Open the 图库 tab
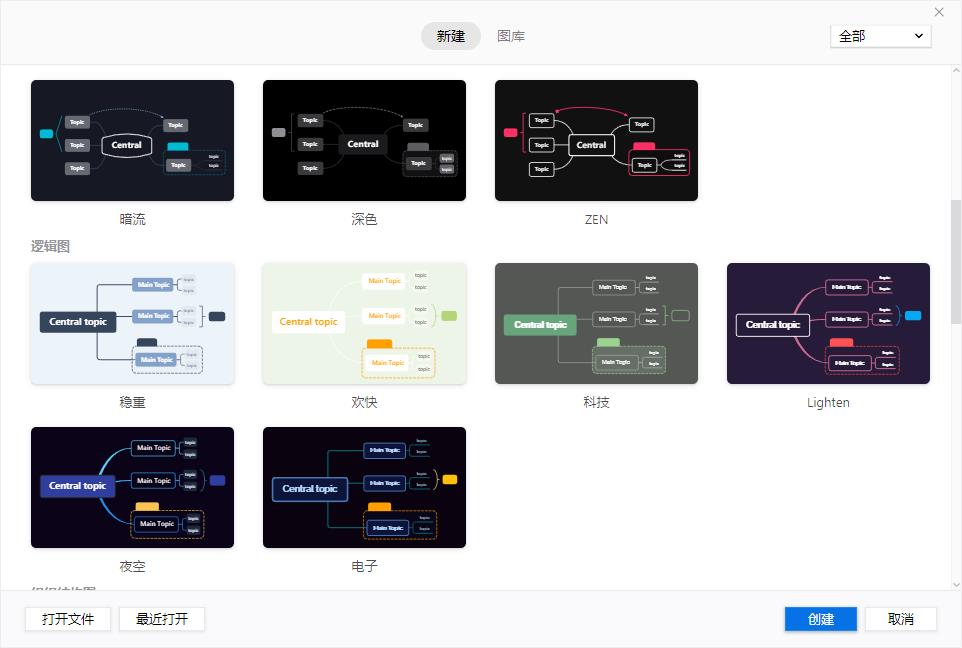 [x=511, y=36]
